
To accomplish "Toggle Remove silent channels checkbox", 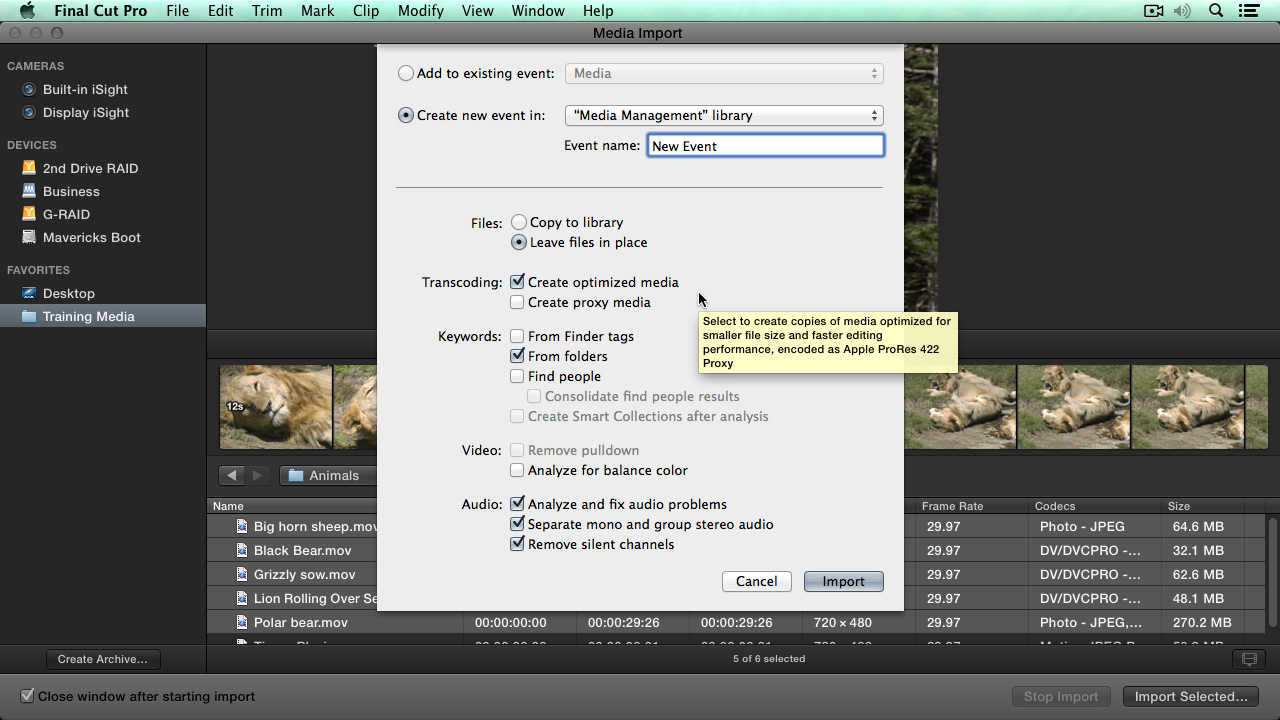I will click(x=517, y=544).
